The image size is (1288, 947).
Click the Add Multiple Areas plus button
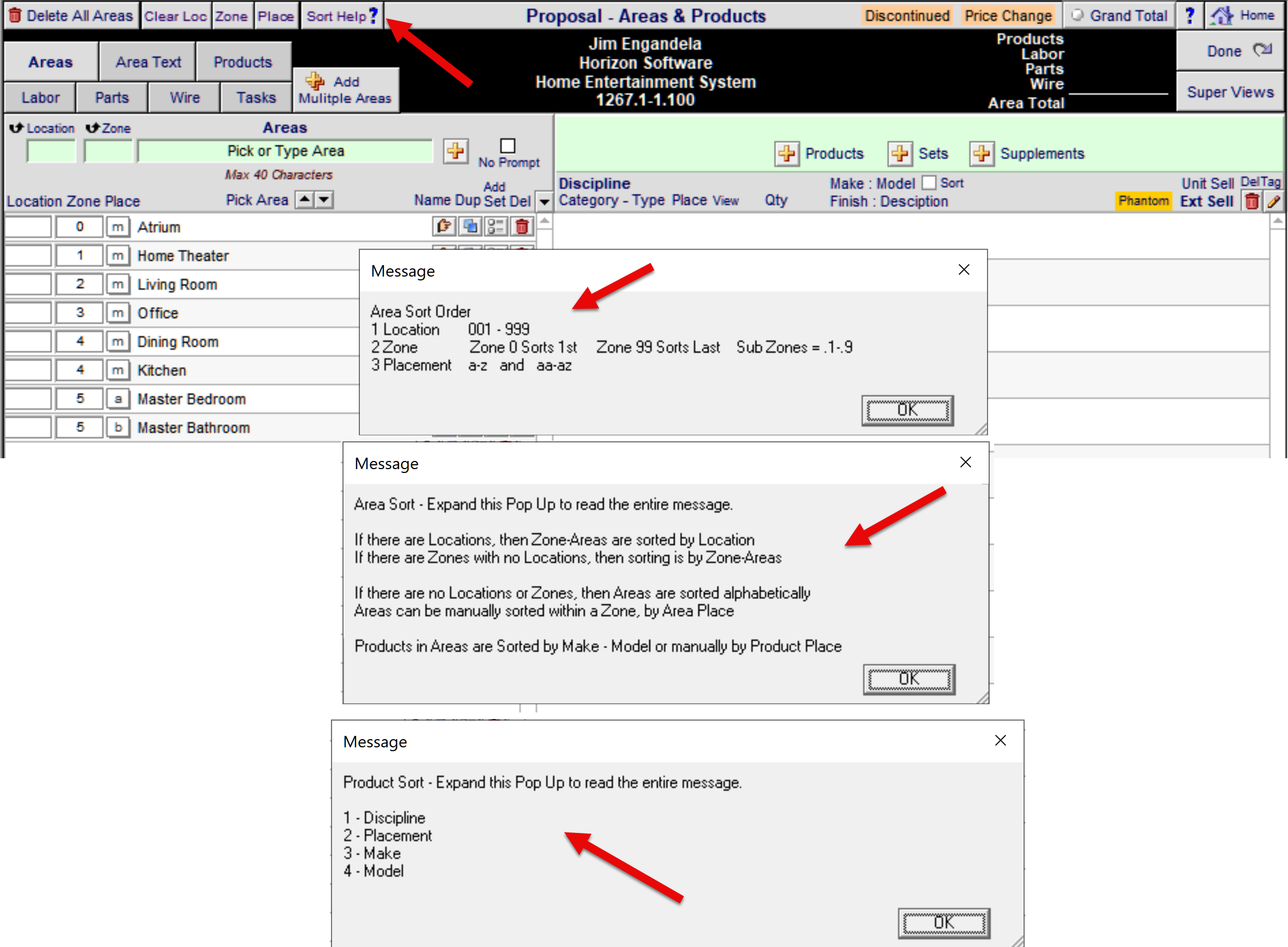(x=346, y=89)
